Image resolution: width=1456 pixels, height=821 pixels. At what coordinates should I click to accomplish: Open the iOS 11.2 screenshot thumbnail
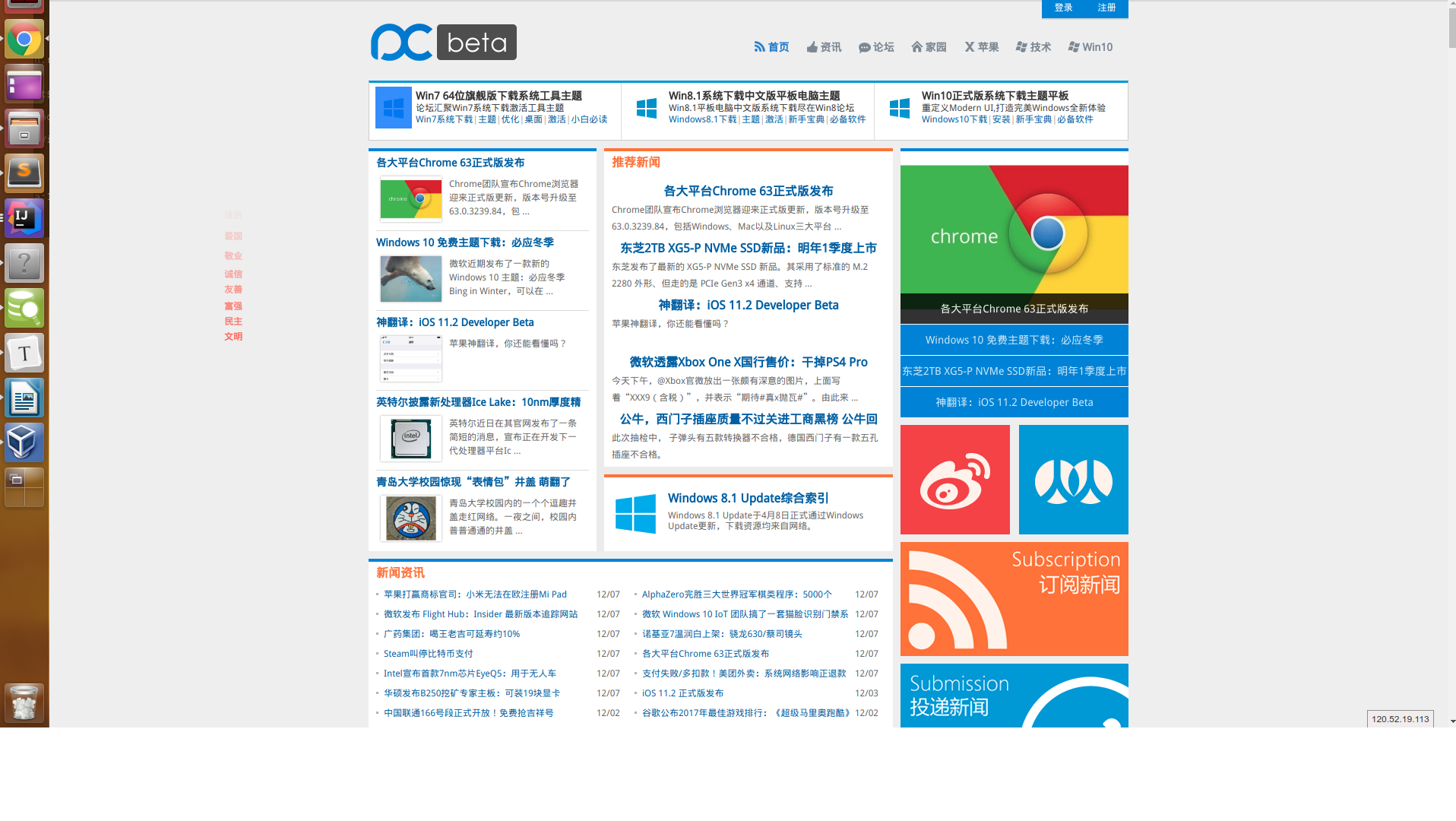411,359
